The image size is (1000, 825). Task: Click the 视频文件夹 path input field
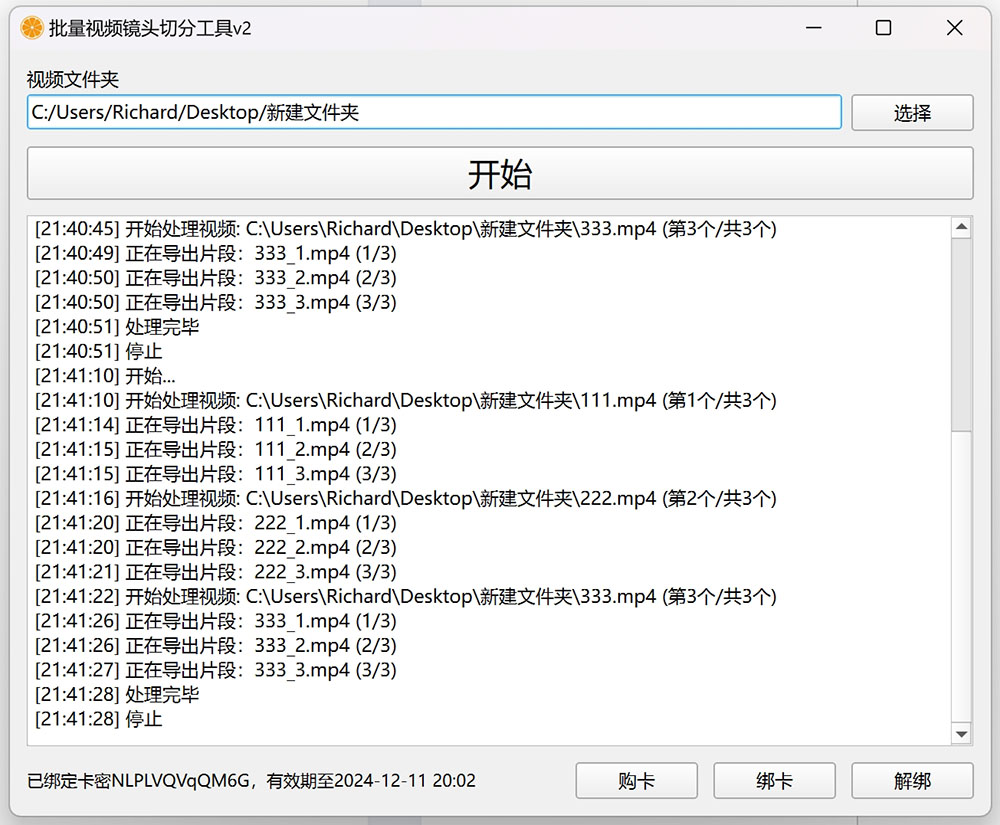(x=433, y=113)
